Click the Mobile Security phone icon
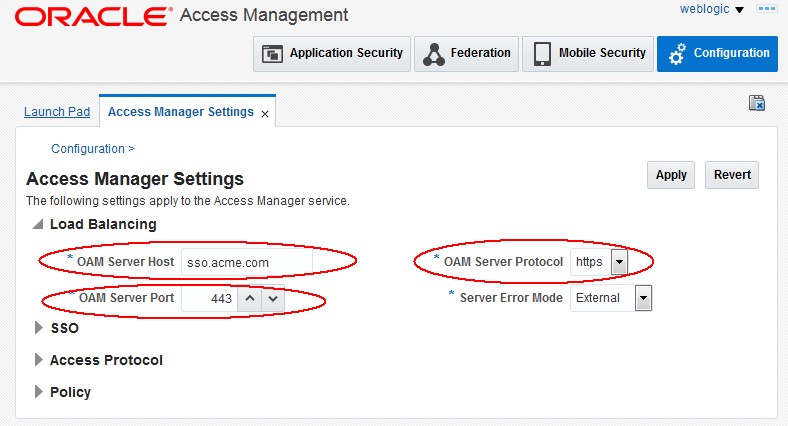Viewport: 788px width, 426px height. [542, 54]
